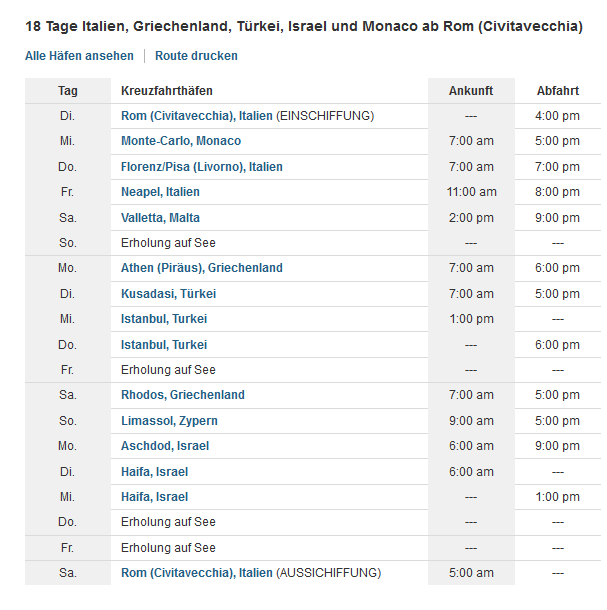Viewport: 607px width, 610px height.
Task: Open the Rom (Civitavecchia) embarkation port link
Action: pyautogui.click(x=197, y=116)
